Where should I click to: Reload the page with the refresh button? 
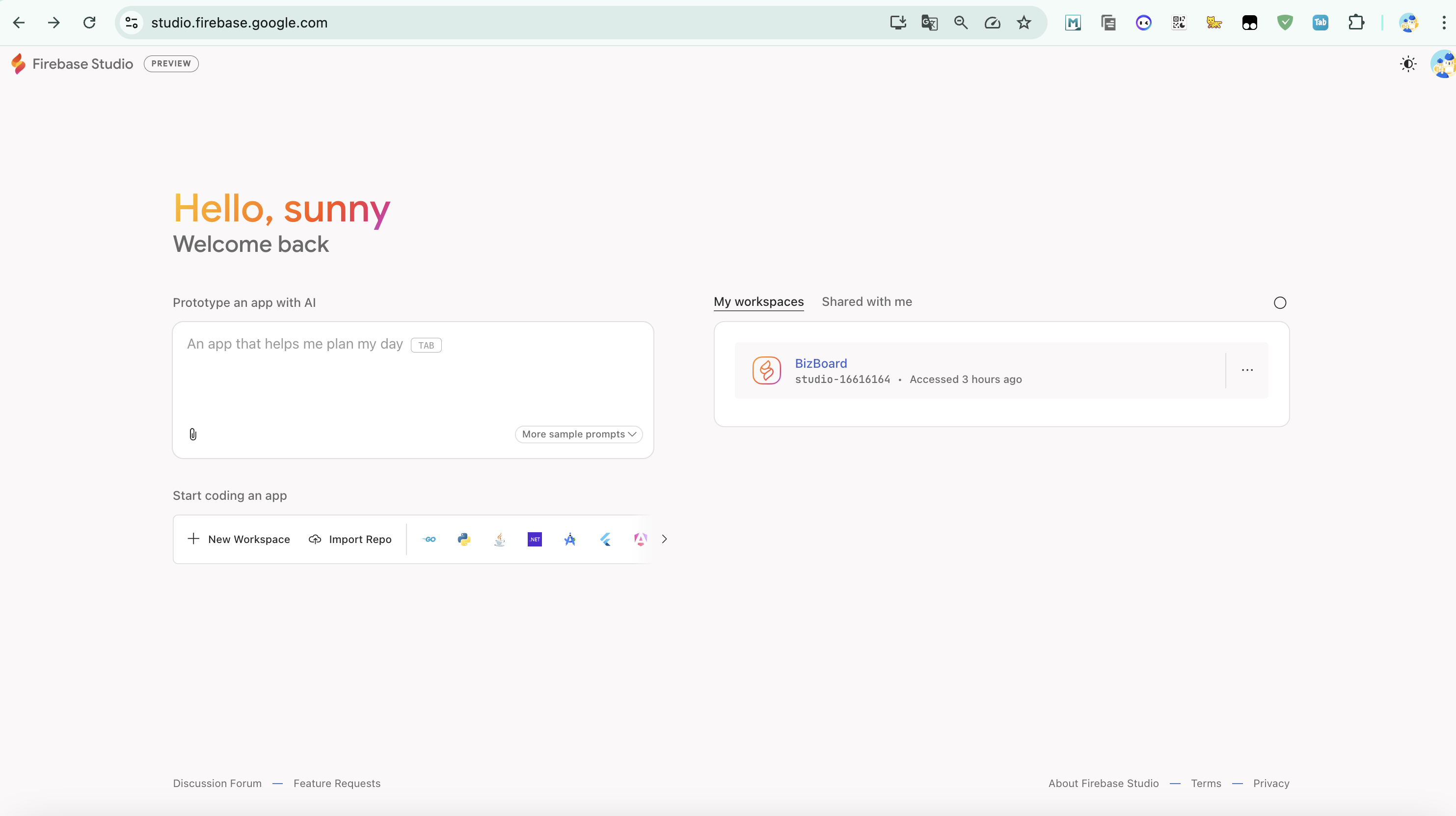click(89, 23)
